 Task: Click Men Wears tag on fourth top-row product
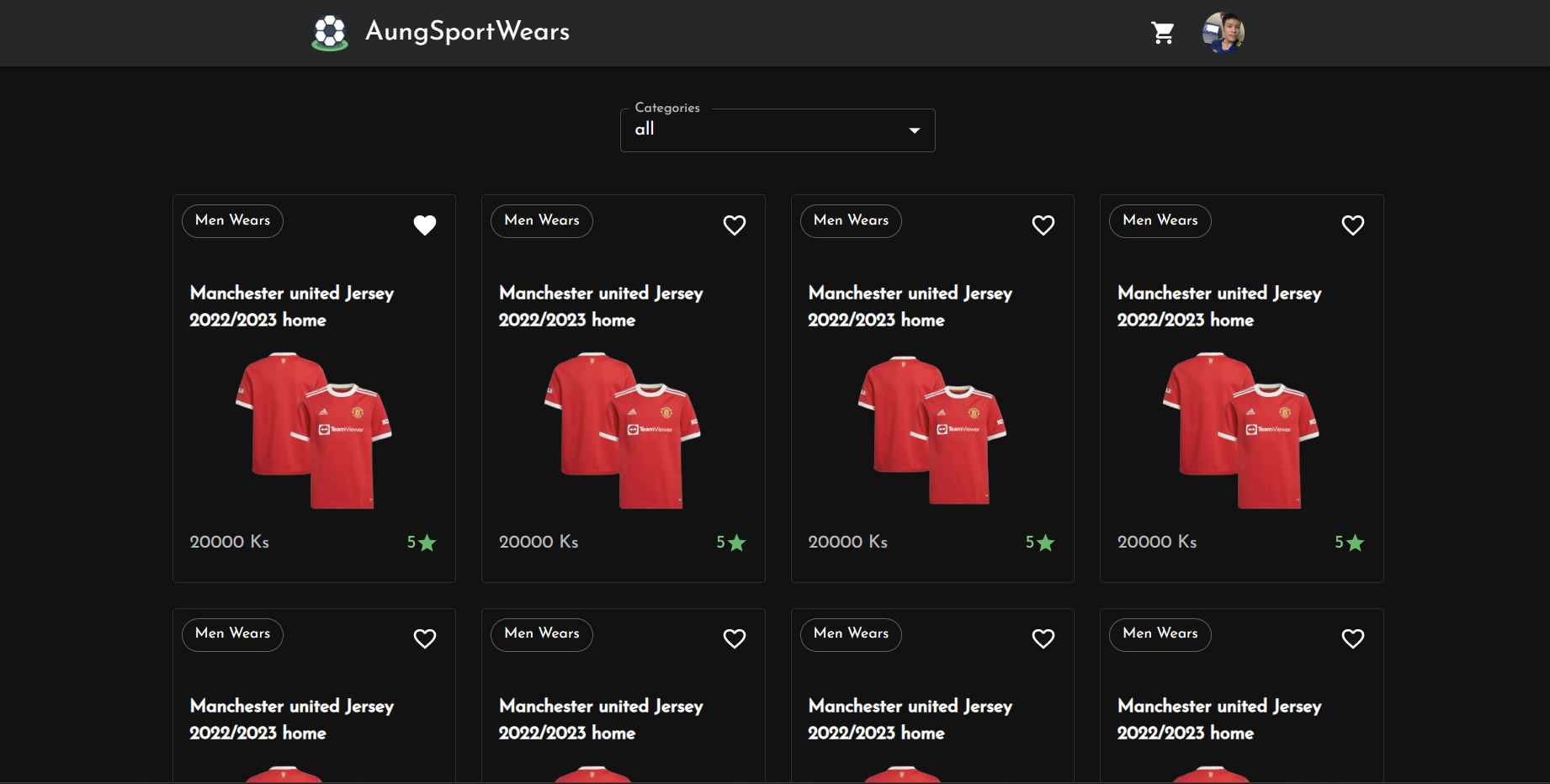point(1160,220)
